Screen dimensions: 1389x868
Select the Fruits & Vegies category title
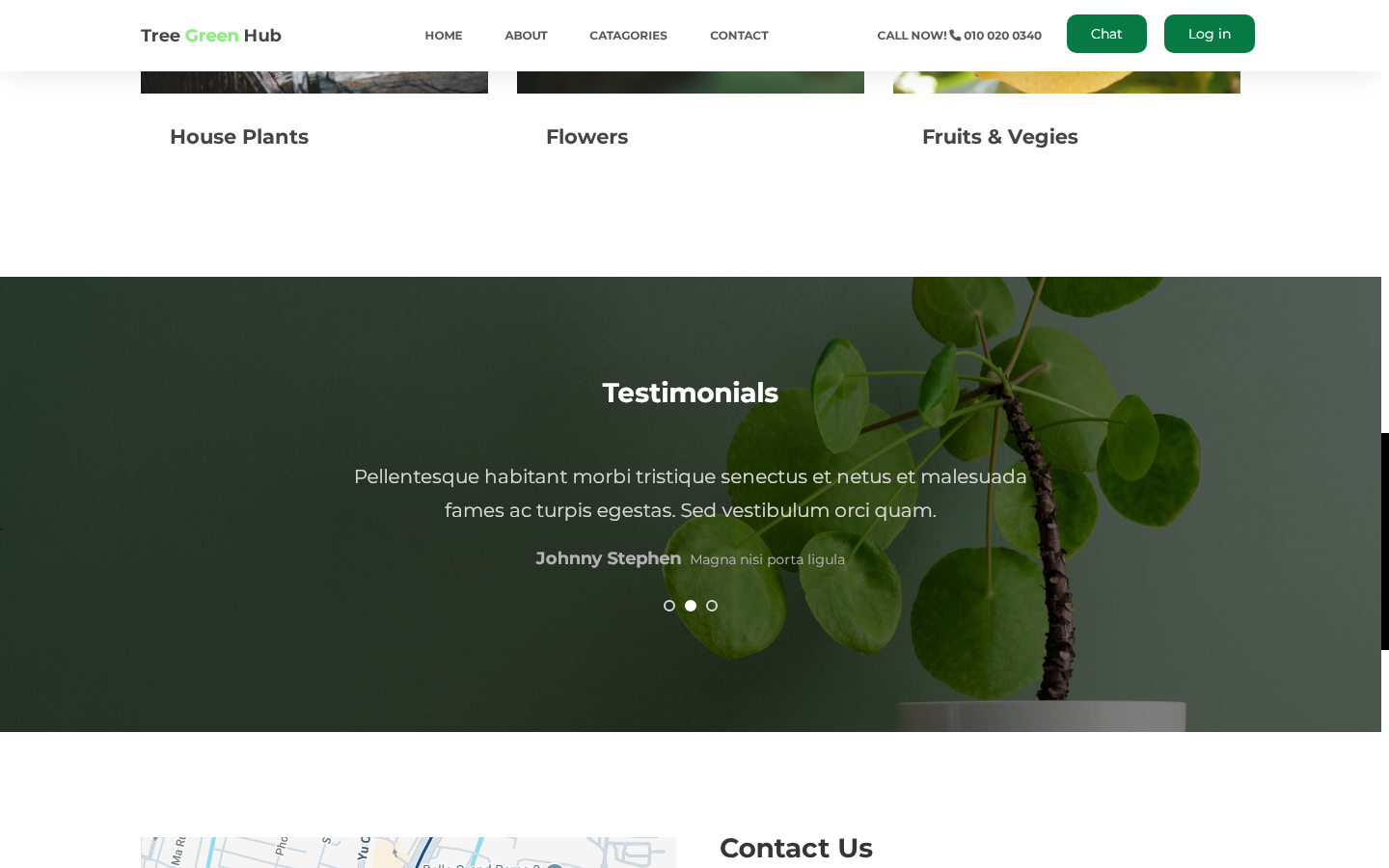tap(1000, 137)
